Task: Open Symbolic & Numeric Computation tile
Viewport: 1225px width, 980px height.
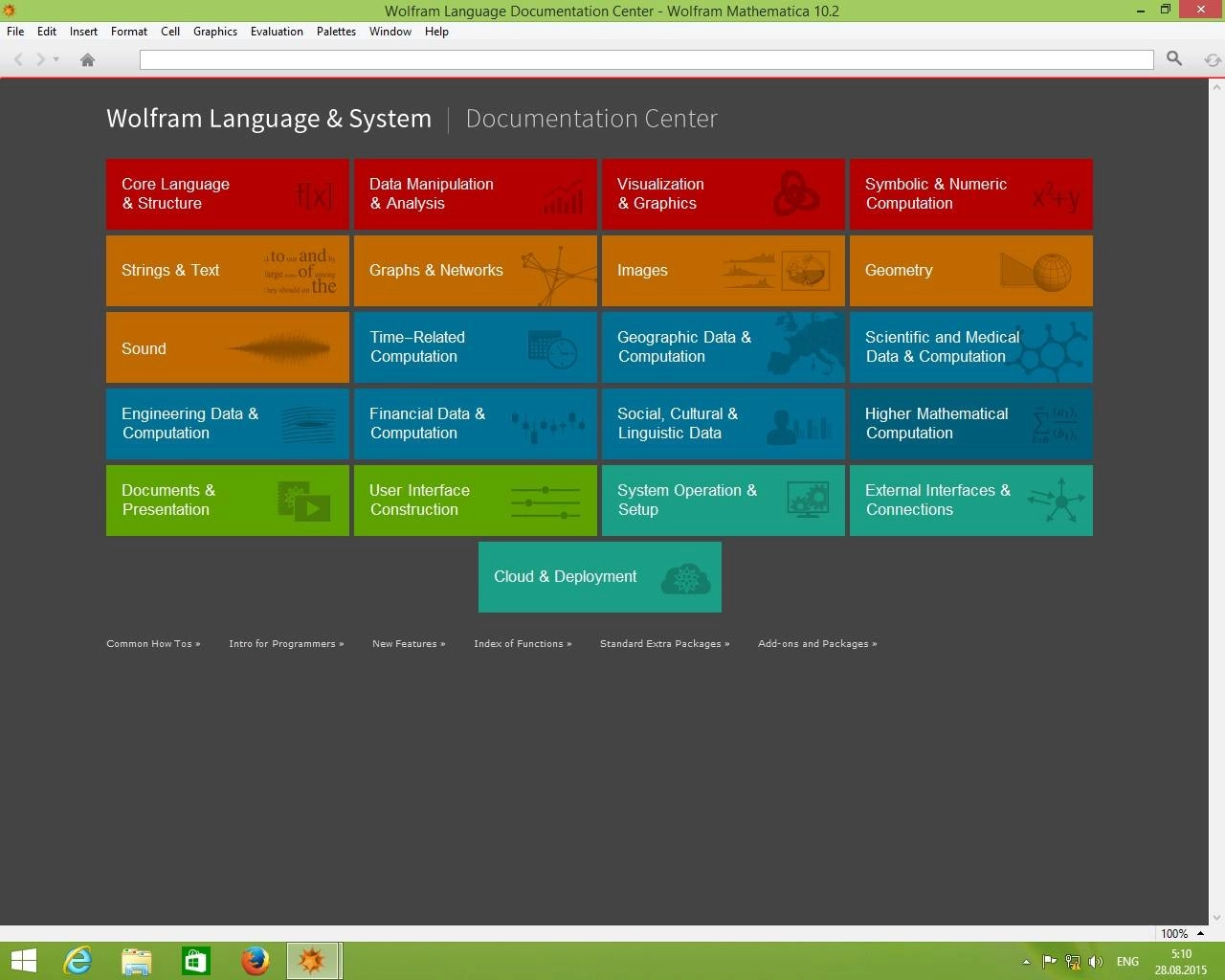Action: click(971, 194)
